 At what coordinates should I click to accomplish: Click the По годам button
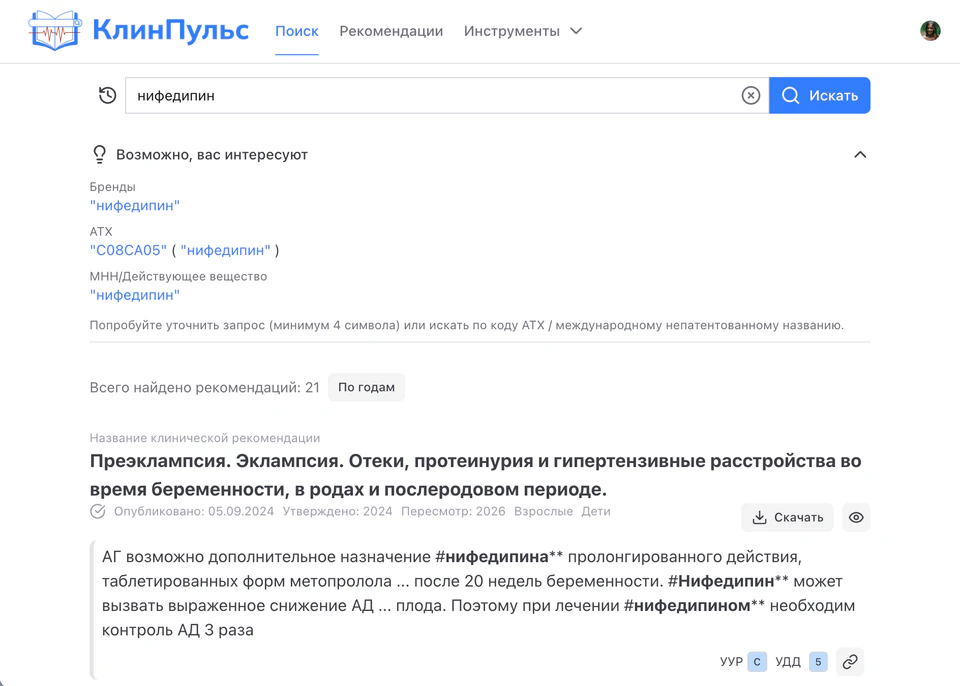click(366, 387)
